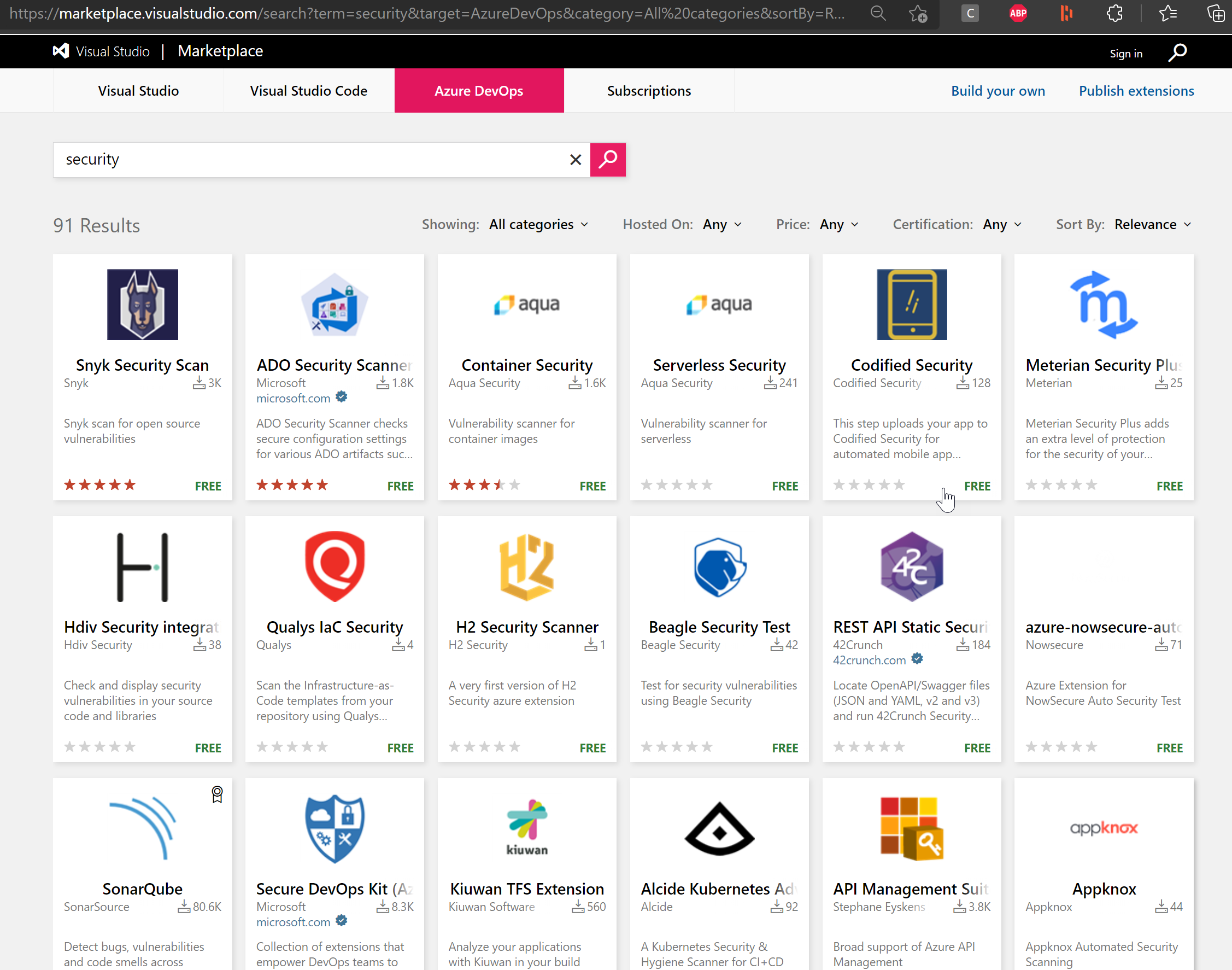Click the ABP Adblock Plus extension icon
This screenshot has width=1232, height=970.
pyautogui.click(x=1018, y=13)
